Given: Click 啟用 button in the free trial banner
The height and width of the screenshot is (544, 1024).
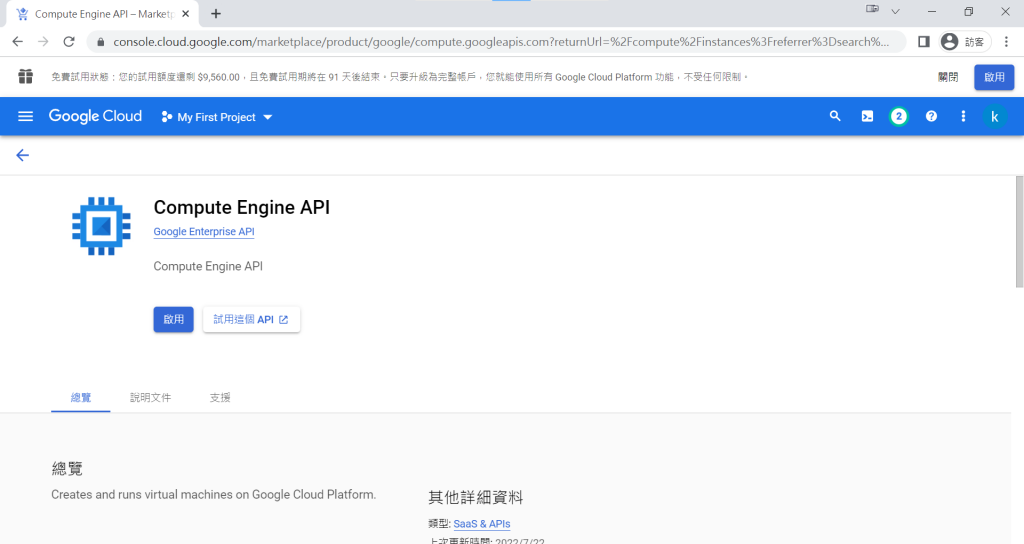Looking at the screenshot, I should point(994,77).
